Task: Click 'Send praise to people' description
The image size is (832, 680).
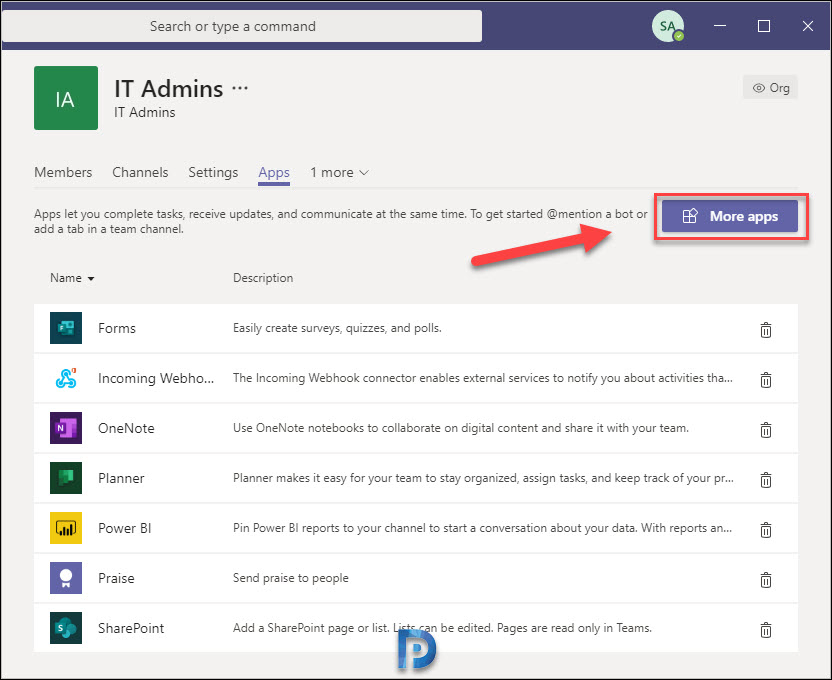Action: tap(291, 578)
